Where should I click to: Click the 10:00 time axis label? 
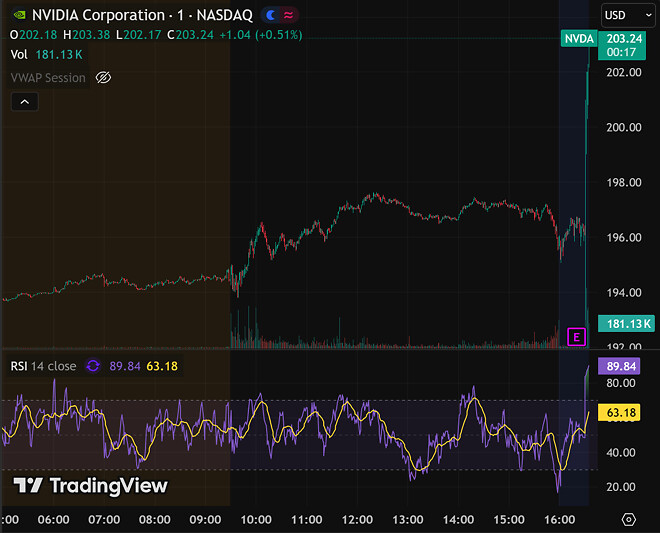256,520
